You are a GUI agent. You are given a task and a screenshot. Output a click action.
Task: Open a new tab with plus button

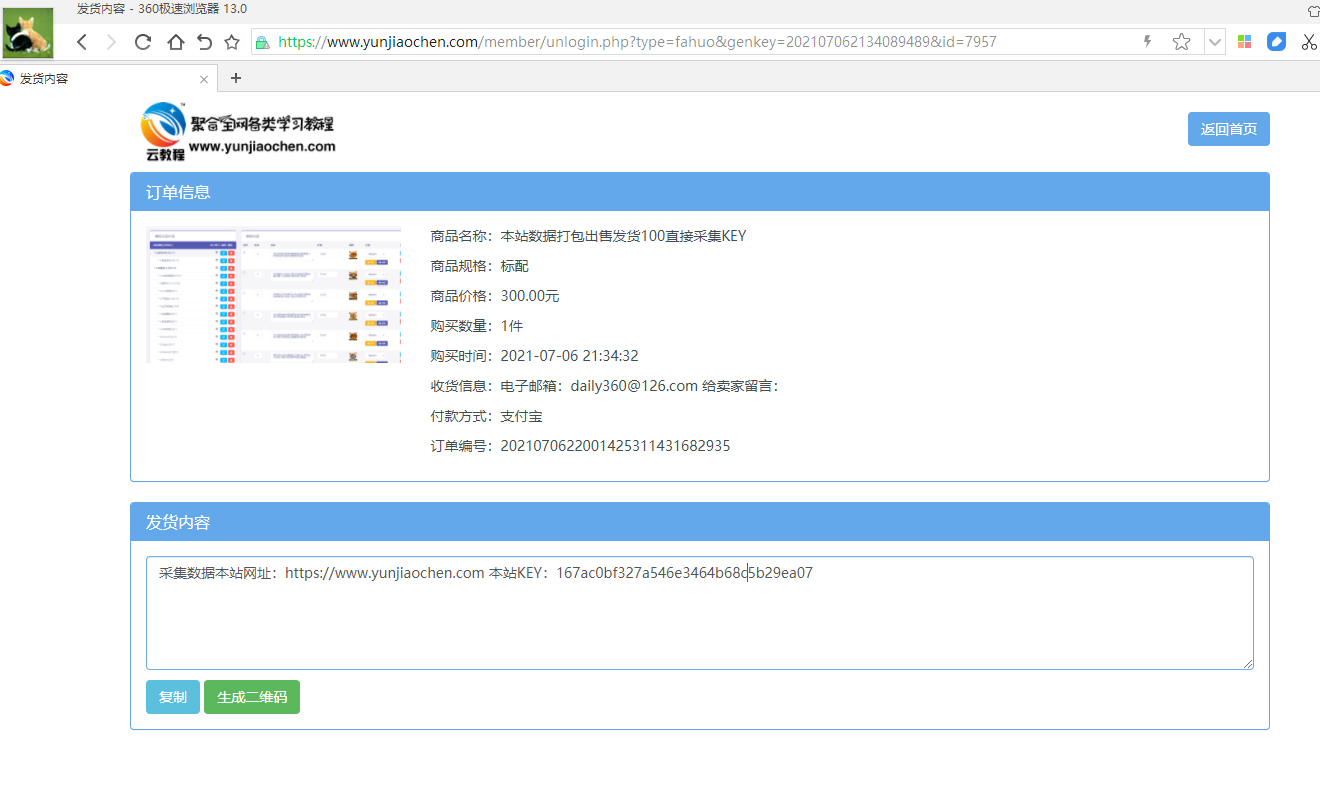click(236, 78)
